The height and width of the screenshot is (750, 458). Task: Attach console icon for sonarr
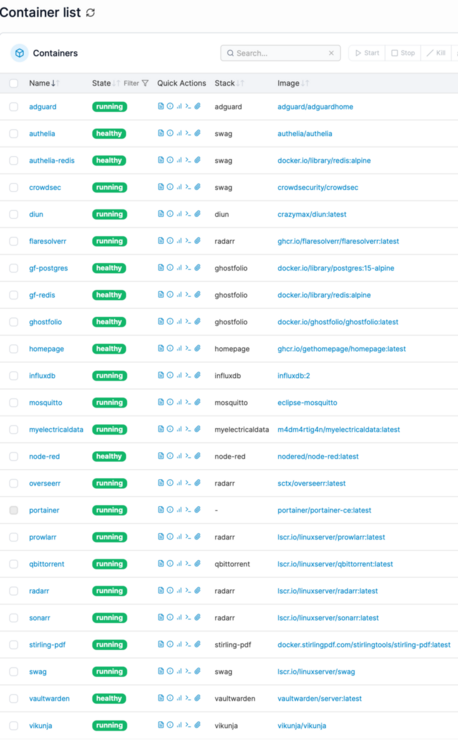tap(197, 618)
